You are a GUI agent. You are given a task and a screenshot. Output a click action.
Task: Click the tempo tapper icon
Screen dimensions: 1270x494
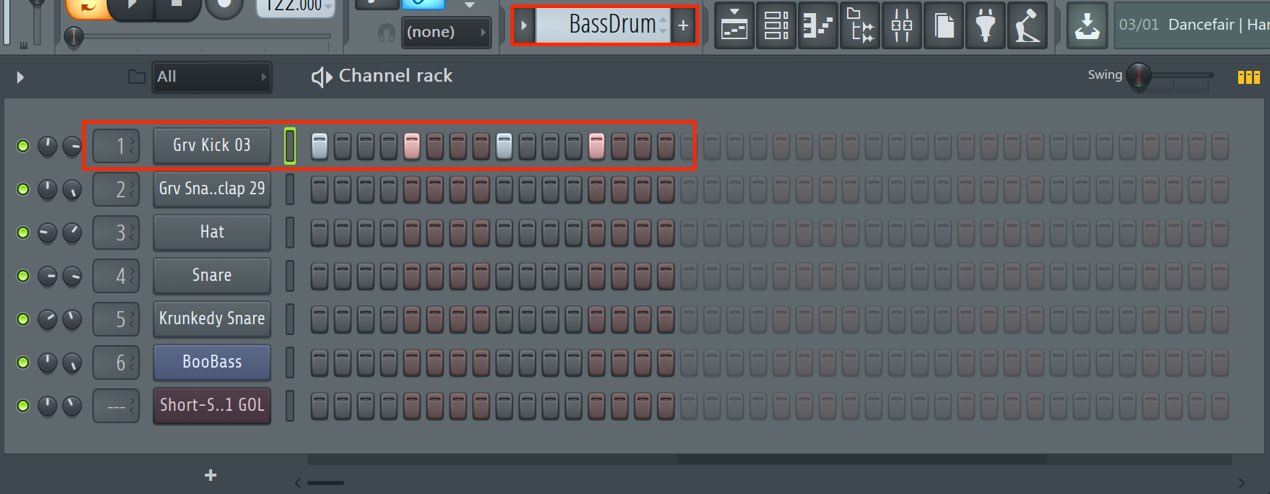[1027, 27]
